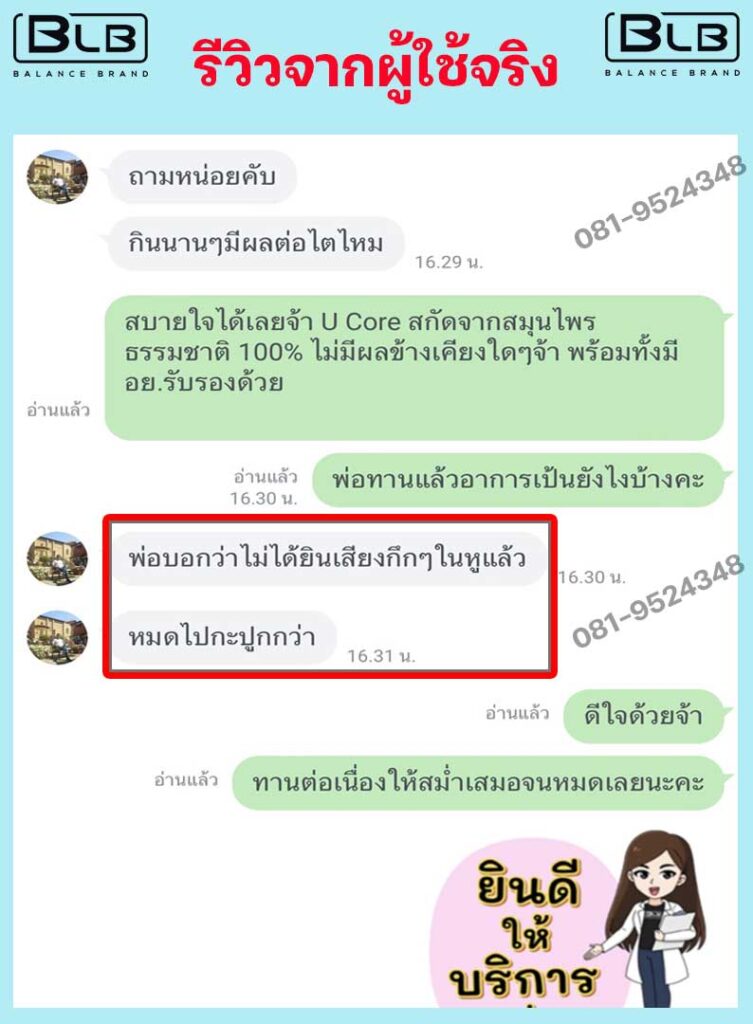Click the 'ทานต่อเนื่องให้สม่ำเสมอจนหมดเลยนะคะ' bubble
Screen dimensions: 753x1024
point(479,782)
